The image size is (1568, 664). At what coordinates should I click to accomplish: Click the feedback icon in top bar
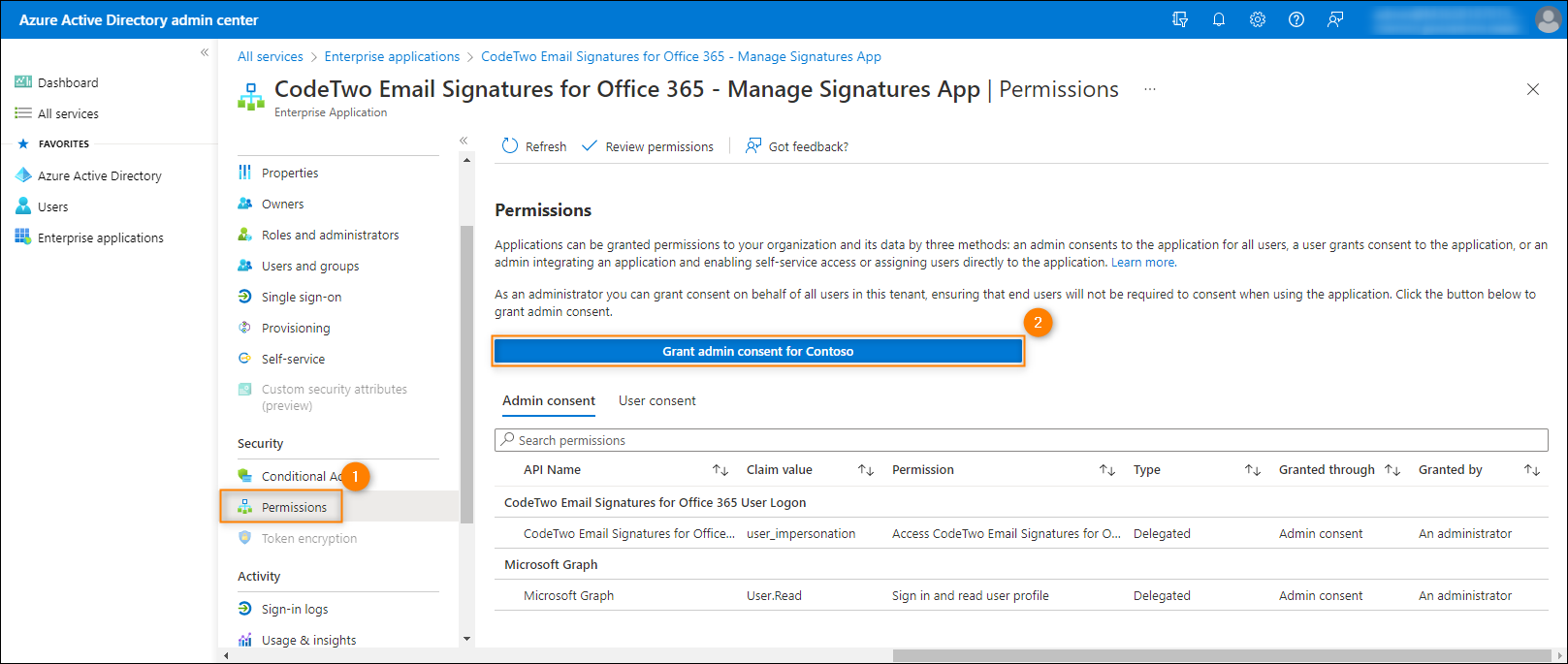[1335, 19]
